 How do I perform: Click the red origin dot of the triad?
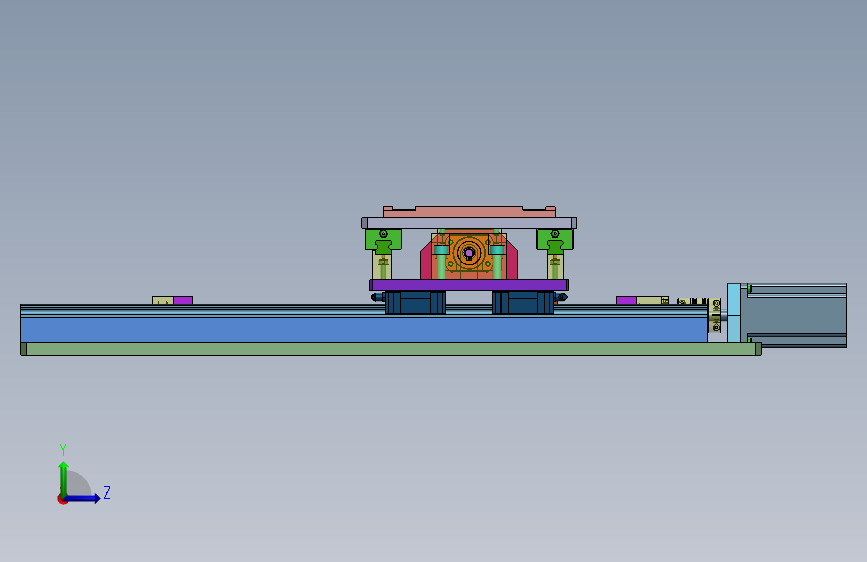[x=62, y=499]
